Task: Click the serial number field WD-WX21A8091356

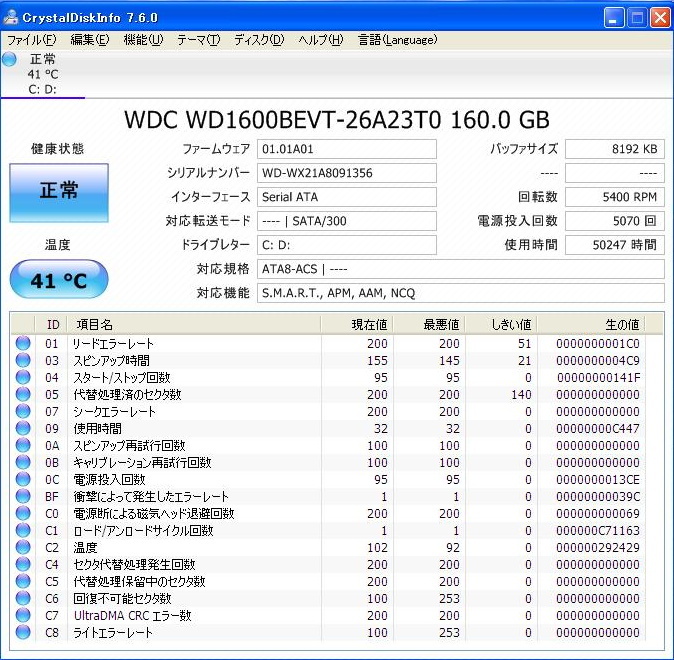Action: [x=346, y=173]
